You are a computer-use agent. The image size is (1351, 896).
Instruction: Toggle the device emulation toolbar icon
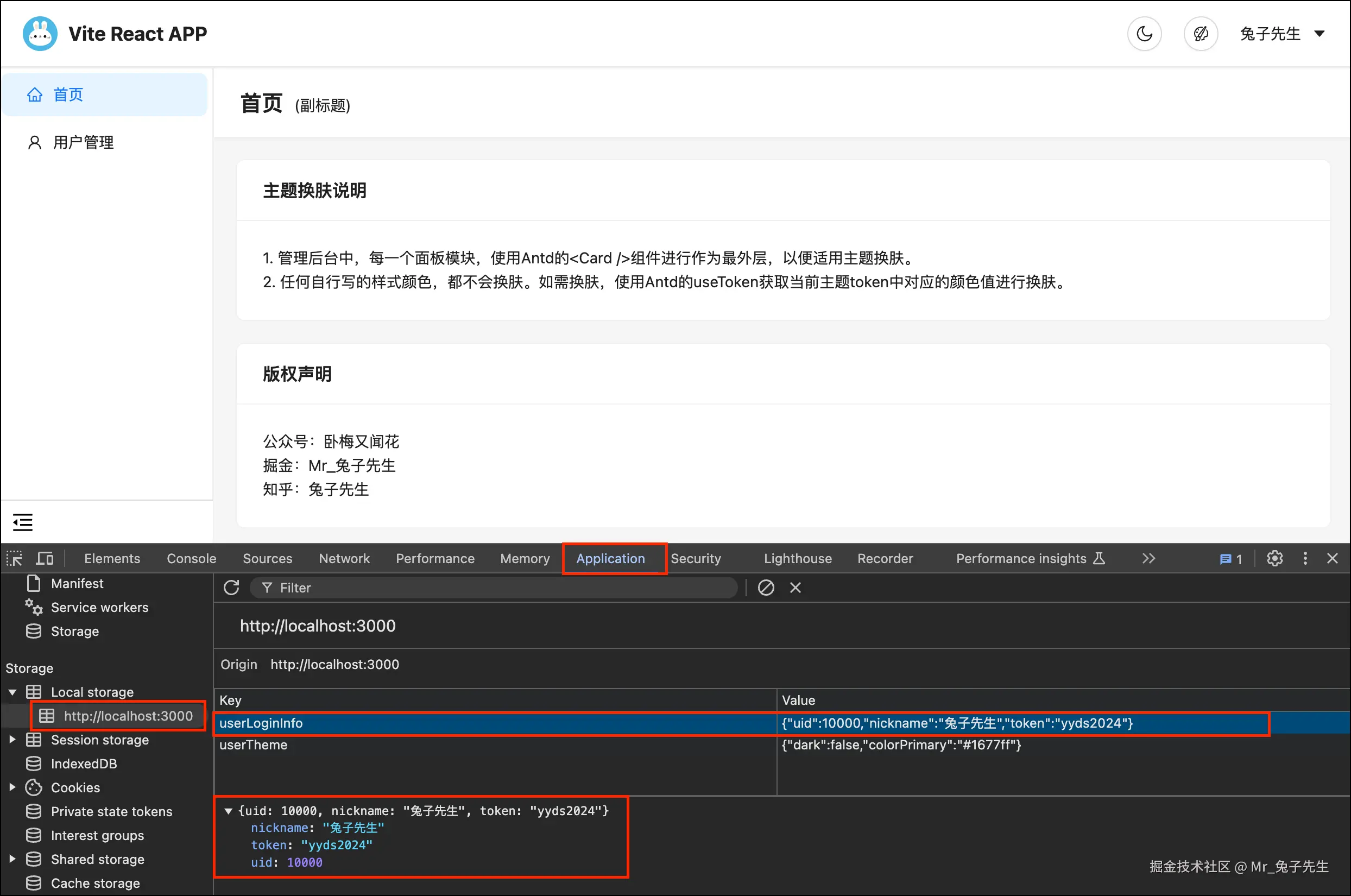coord(45,558)
